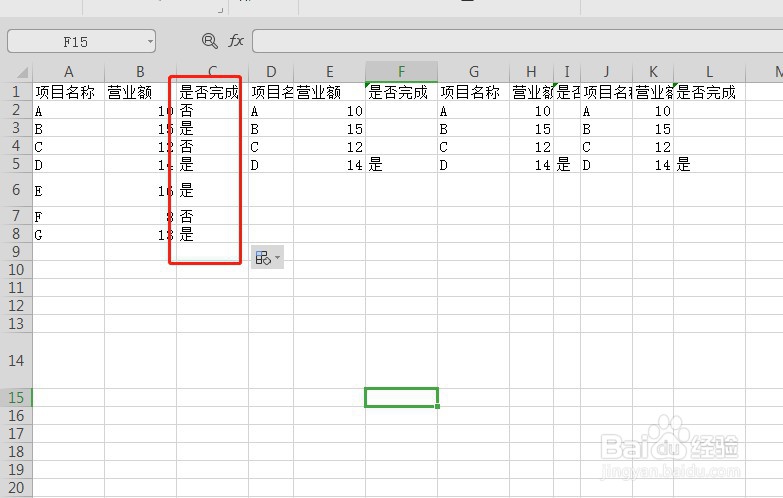Click the select-all corner triangle
The width and height of the screenshot is (783, 498).
[x=22, y=73]
